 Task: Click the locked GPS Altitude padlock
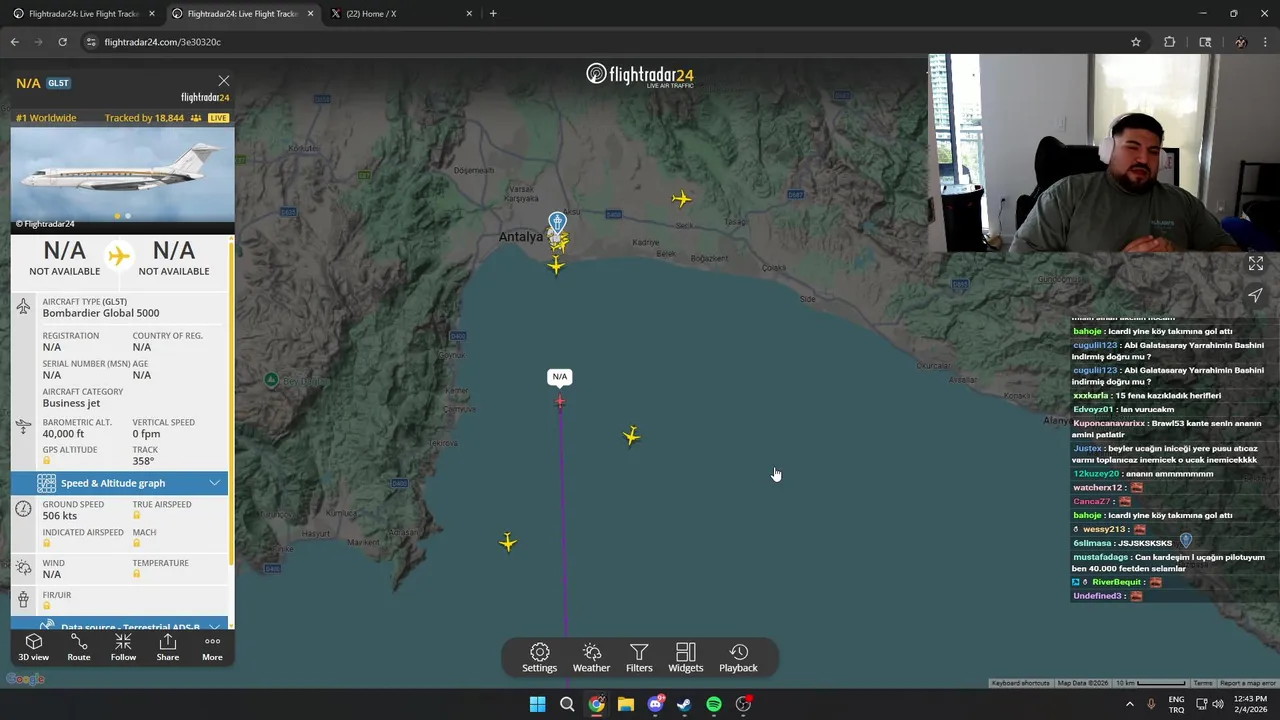[46, 461]
